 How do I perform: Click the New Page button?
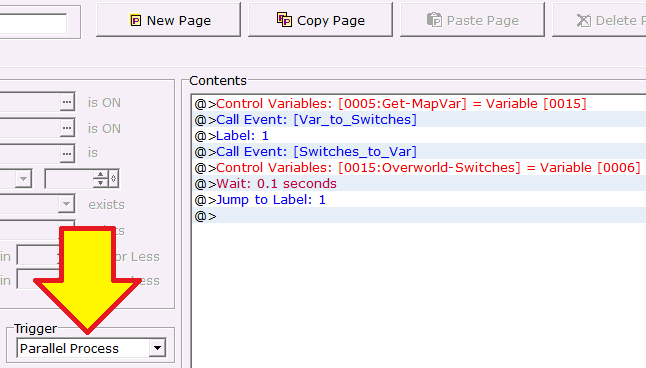pyautogui.click(x=168, y=20)
